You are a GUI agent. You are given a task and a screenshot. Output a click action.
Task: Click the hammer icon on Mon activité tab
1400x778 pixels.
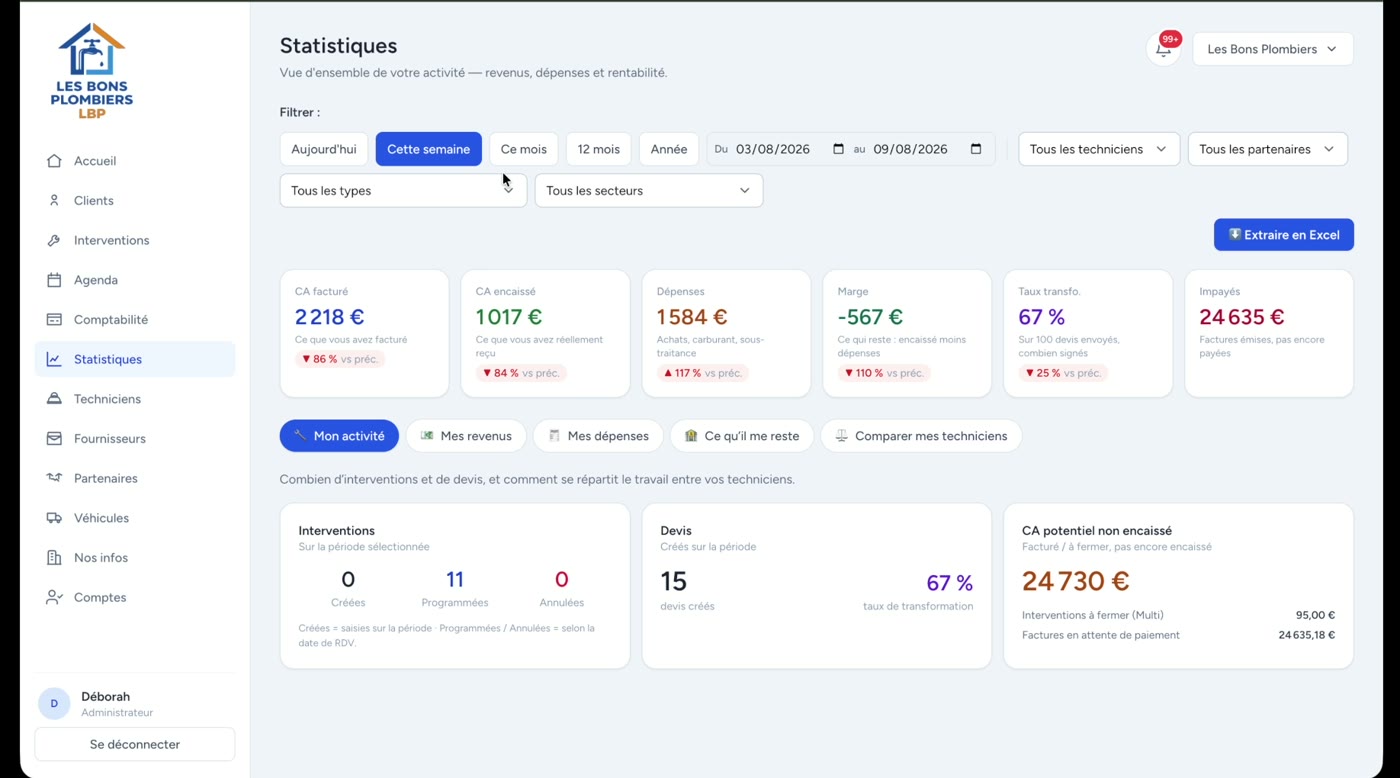click(300, 436)
